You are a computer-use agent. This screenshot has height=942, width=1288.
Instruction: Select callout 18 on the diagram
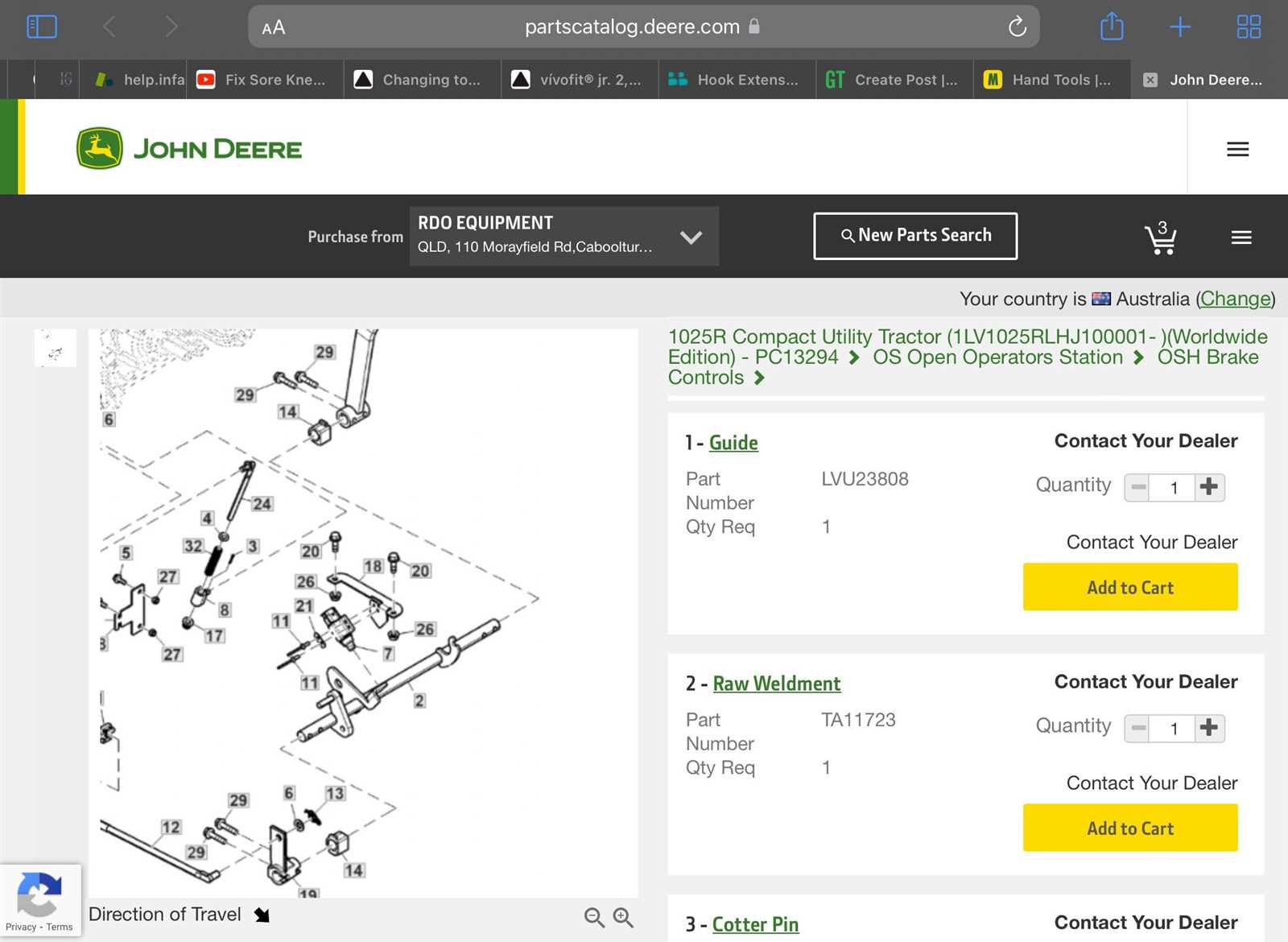coord(373,566)
